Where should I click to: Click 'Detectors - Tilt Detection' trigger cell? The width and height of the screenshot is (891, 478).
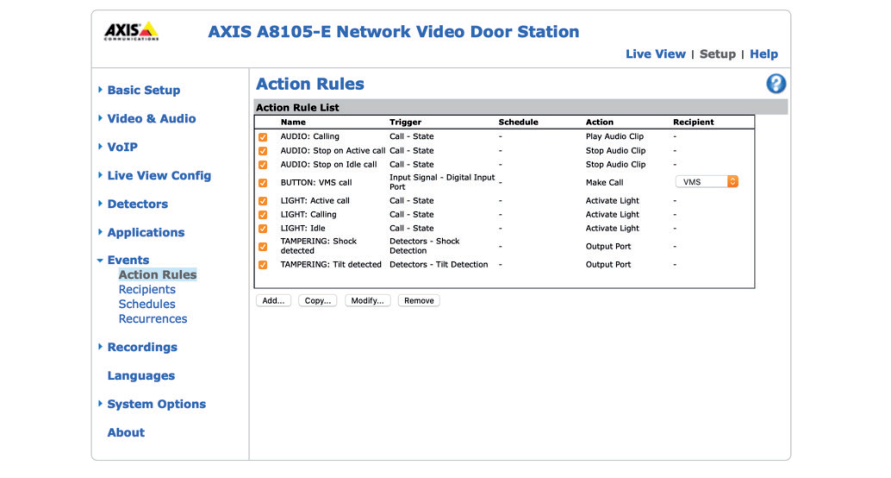(439, 264)
